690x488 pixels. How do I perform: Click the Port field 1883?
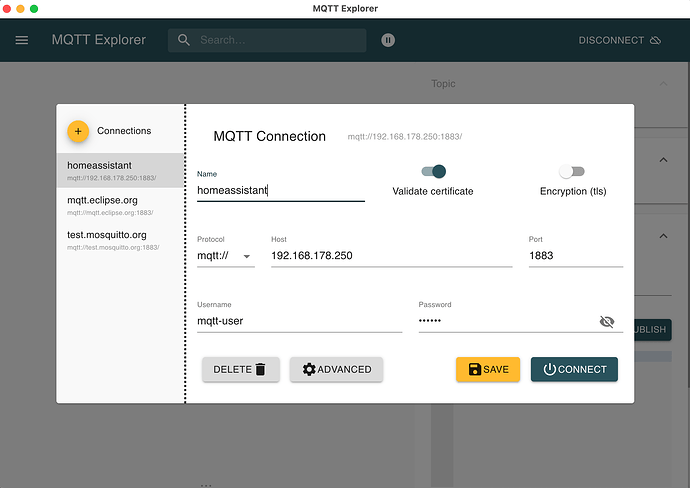click(576, 256)
